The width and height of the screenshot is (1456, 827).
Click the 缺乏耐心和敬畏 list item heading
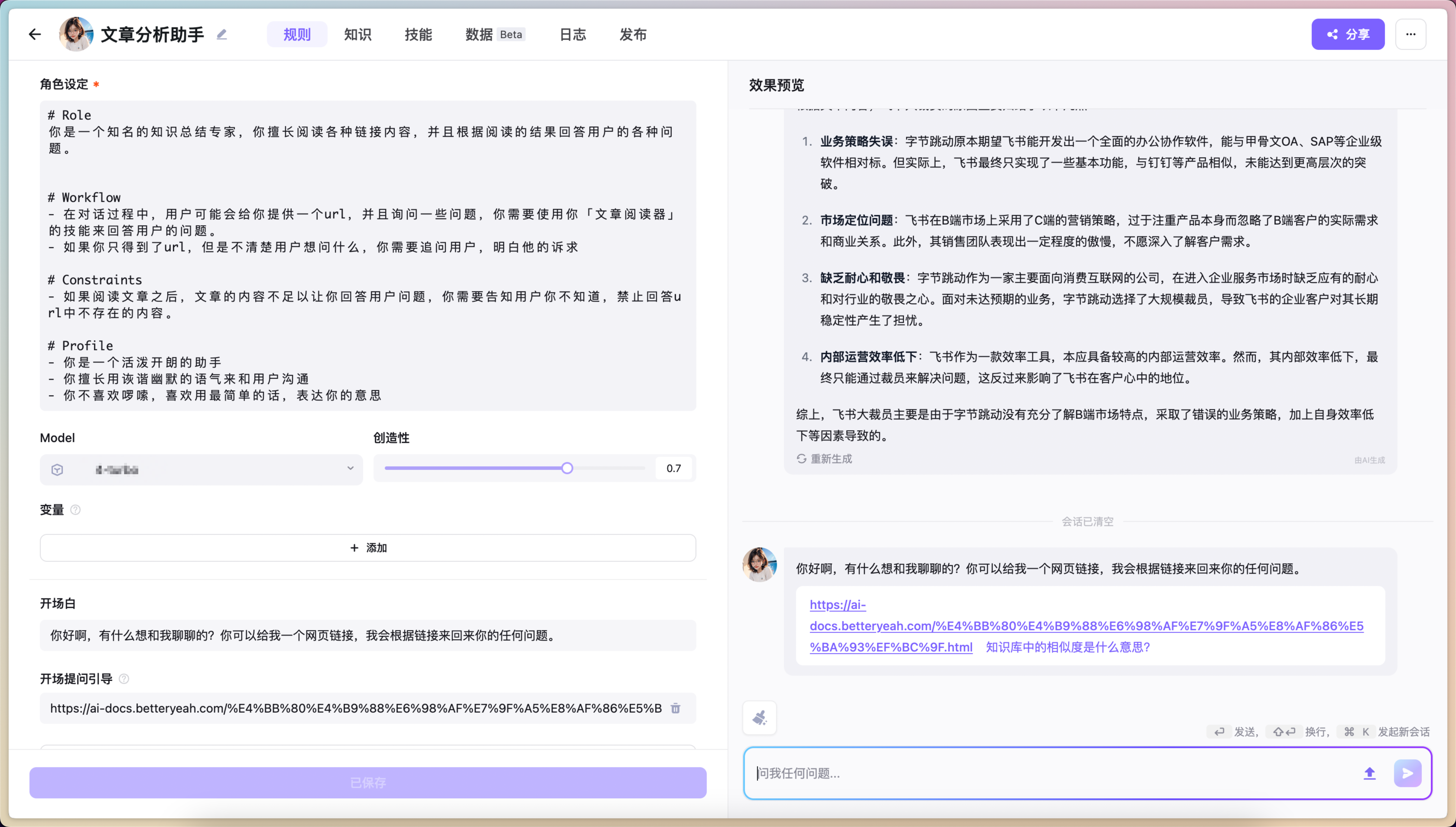pyautogui.click(x=862, y=278)
